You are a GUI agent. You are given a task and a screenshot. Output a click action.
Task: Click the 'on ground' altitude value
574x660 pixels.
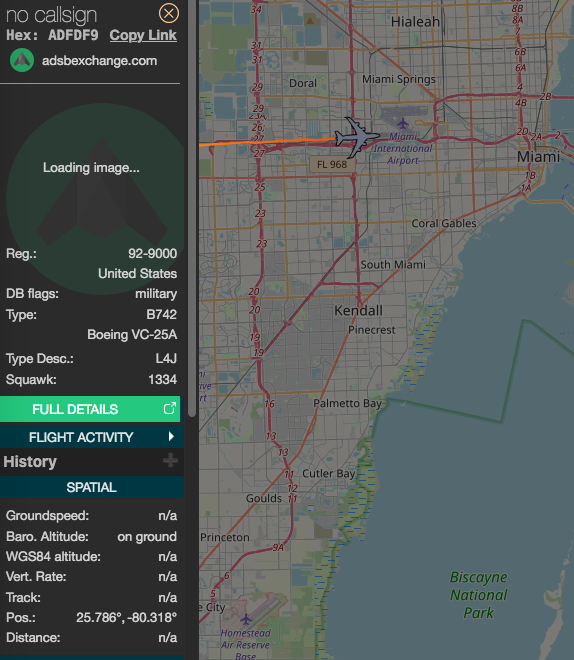coord(147,537)
